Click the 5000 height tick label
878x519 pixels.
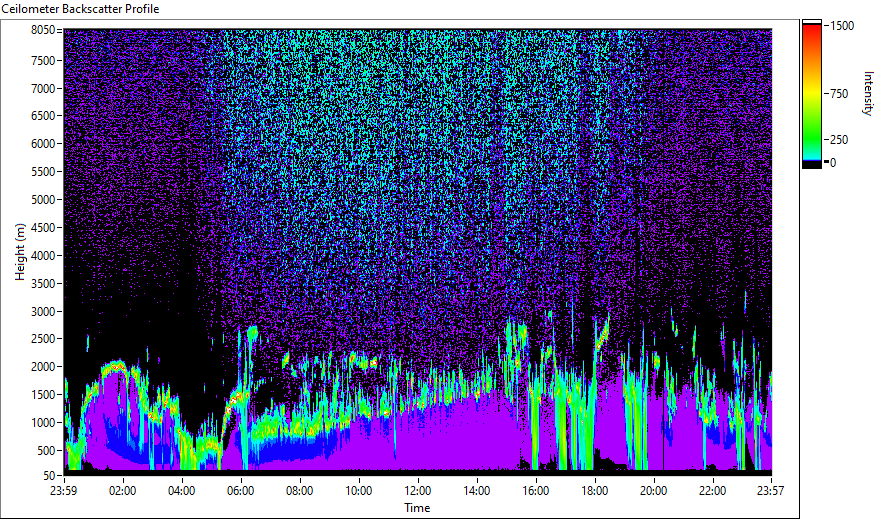click(43, 200)
